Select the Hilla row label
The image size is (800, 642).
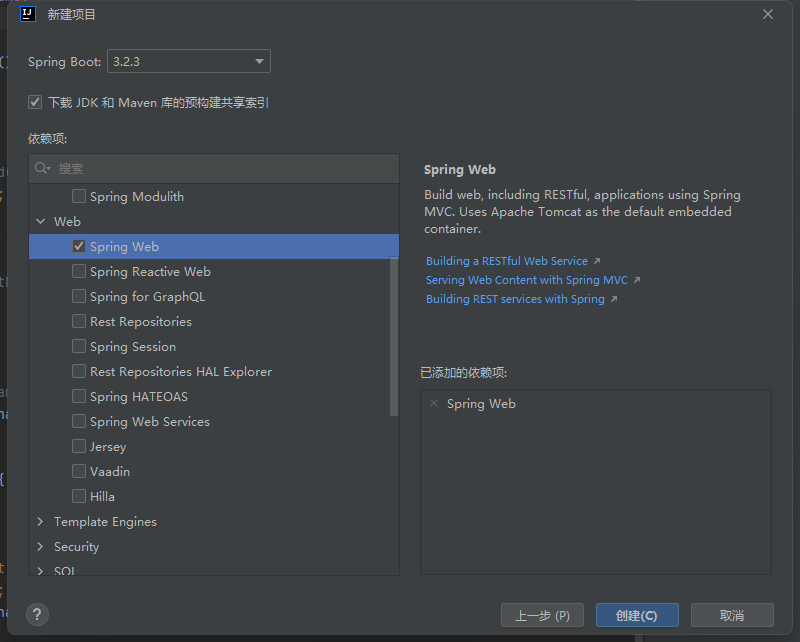102,497
